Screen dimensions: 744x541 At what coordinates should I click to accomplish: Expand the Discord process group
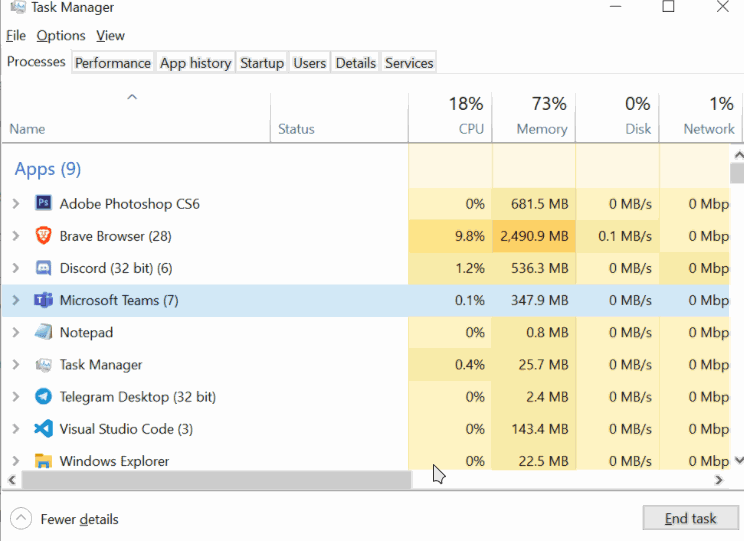(16, 268)
